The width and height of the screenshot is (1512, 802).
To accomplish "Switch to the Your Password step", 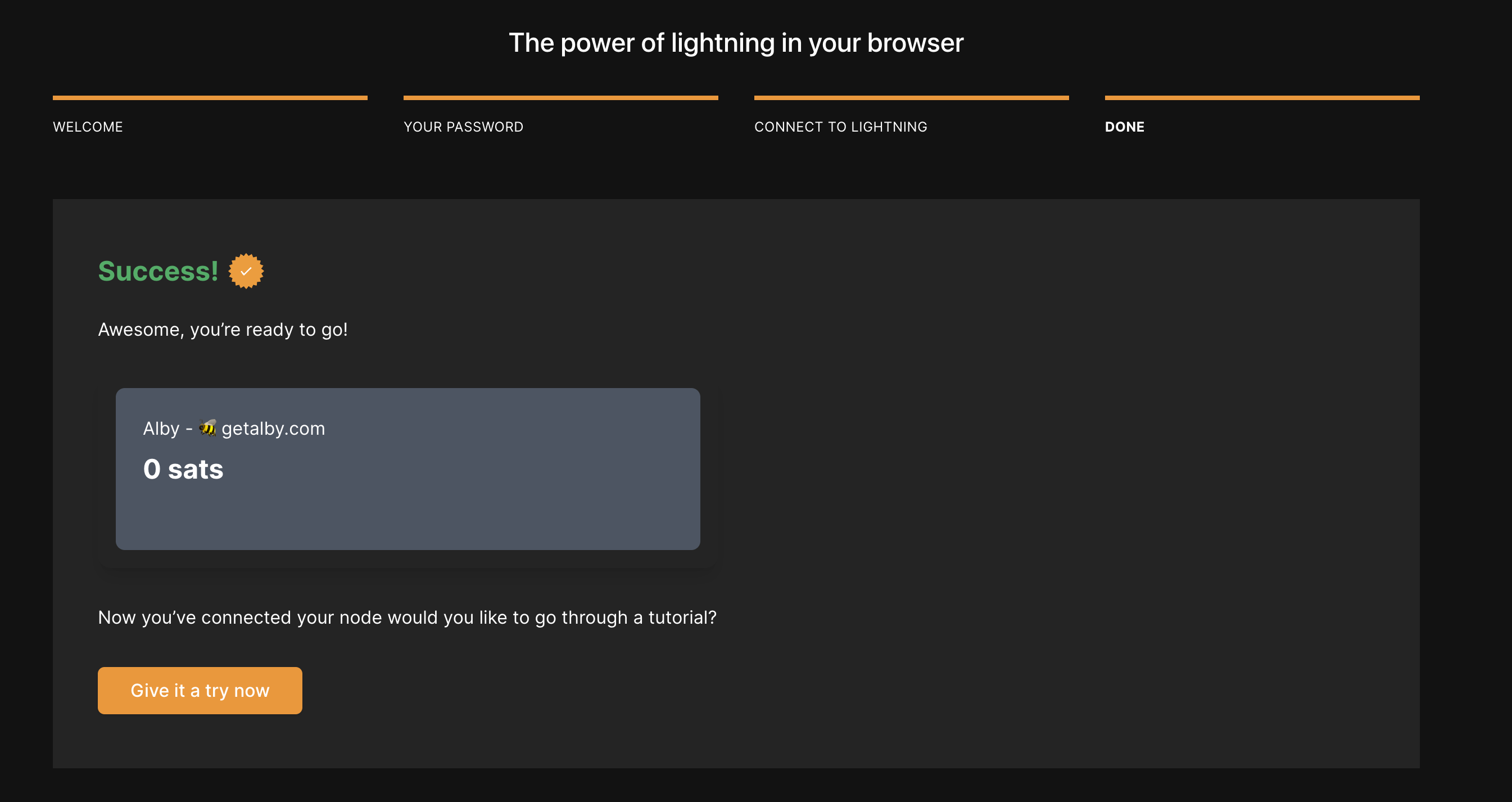I will [x=464, y=126].
